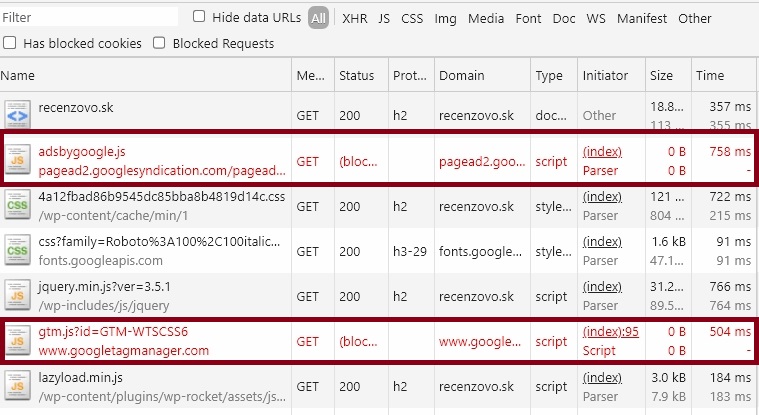
Task: Show Other request types
Action: (695, 18)
